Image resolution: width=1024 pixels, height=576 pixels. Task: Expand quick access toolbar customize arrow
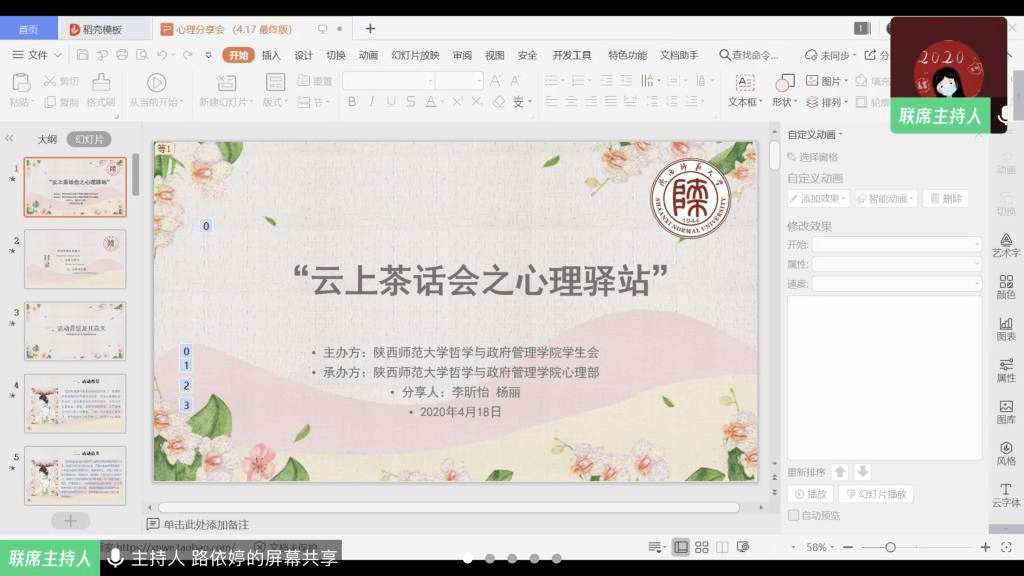click(208, 56)
